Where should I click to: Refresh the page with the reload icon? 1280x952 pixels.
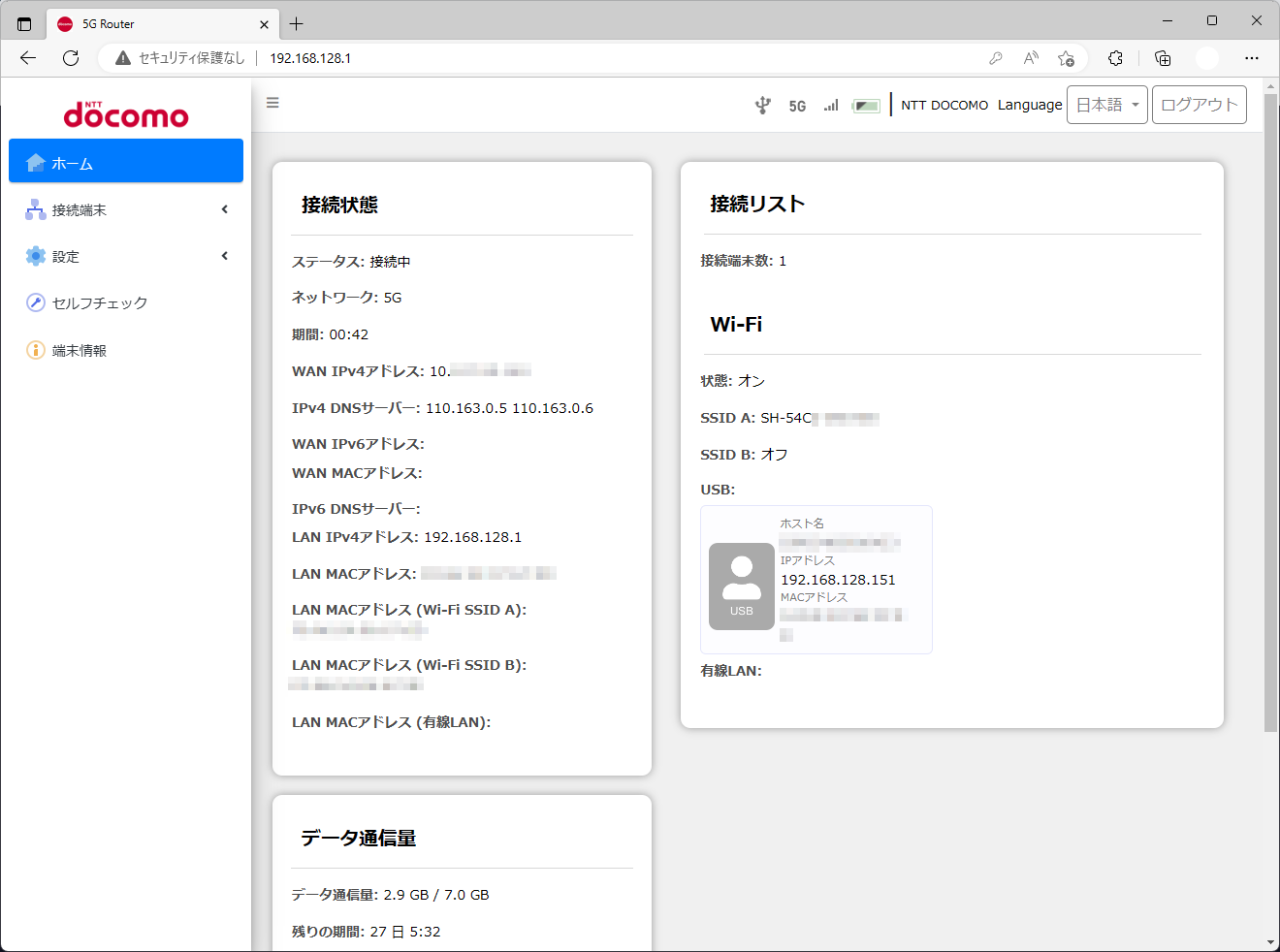(x=70, y=58)
